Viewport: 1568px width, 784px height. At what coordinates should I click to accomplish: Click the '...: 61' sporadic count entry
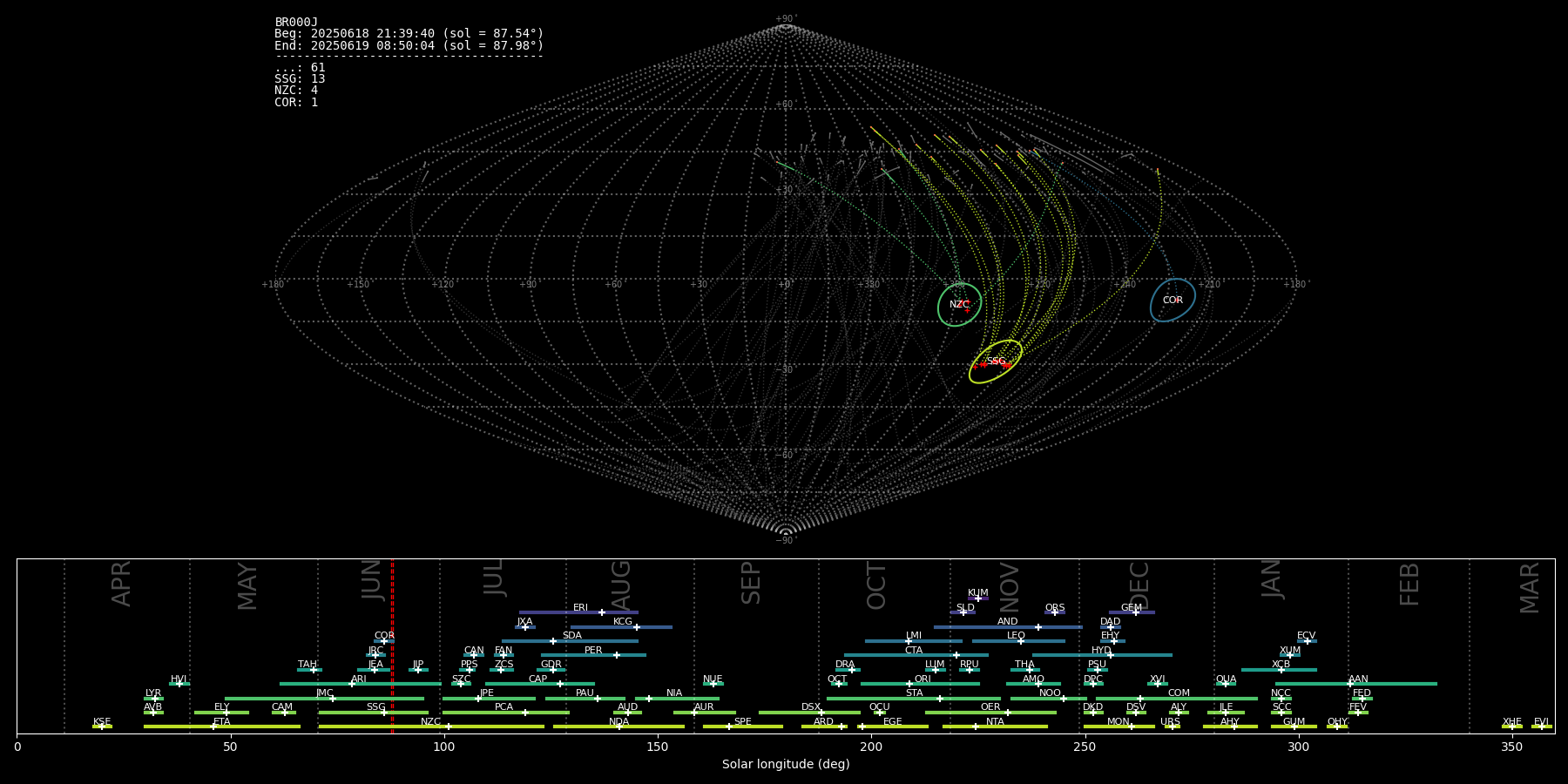(300, 68)
